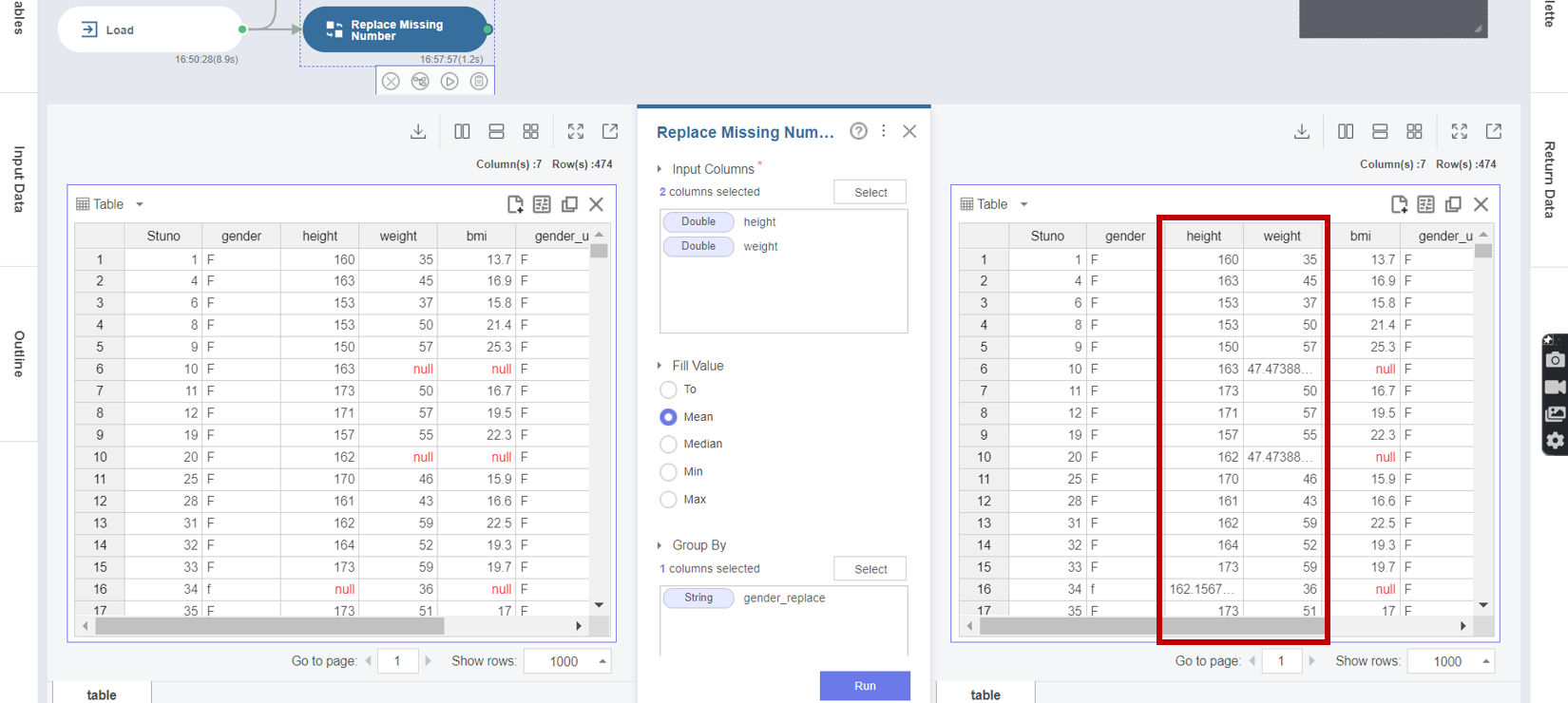Open Show rows dropdown in output panel
Image resolution: width=1568 pixels, height=703 pixels.
click(1451, 661)
